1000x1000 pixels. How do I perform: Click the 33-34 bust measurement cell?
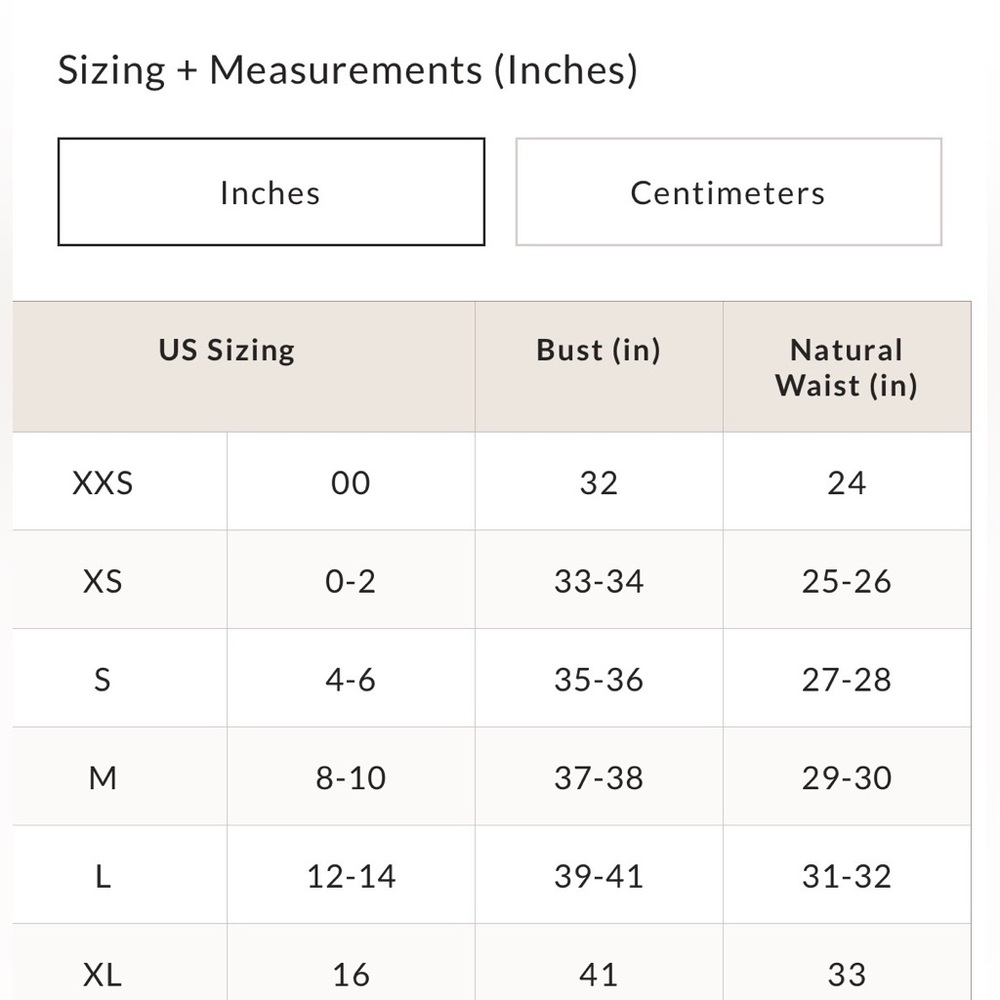coord(599,580)
